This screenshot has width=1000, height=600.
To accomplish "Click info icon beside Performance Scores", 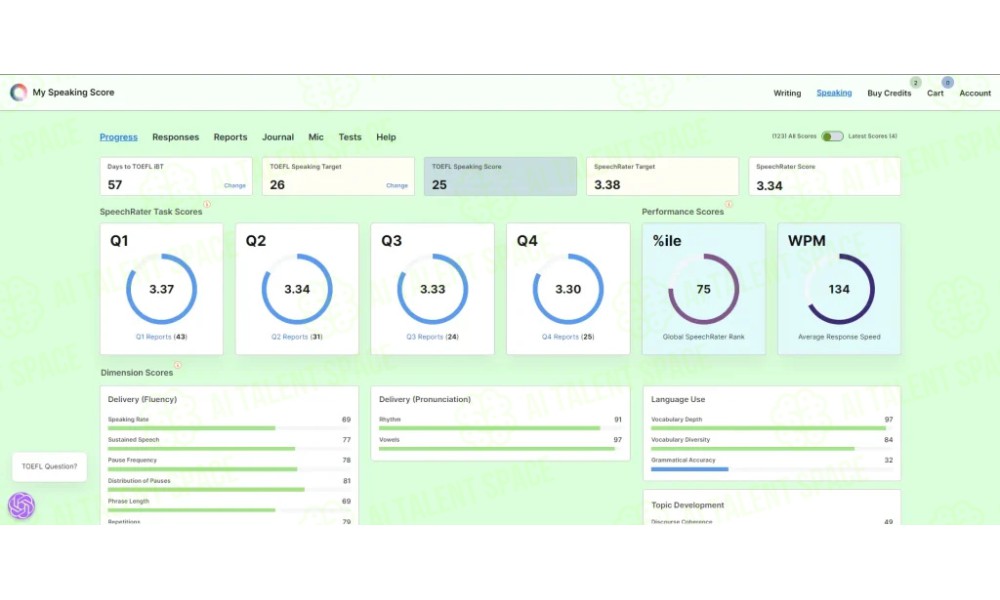I will [728, 205].
